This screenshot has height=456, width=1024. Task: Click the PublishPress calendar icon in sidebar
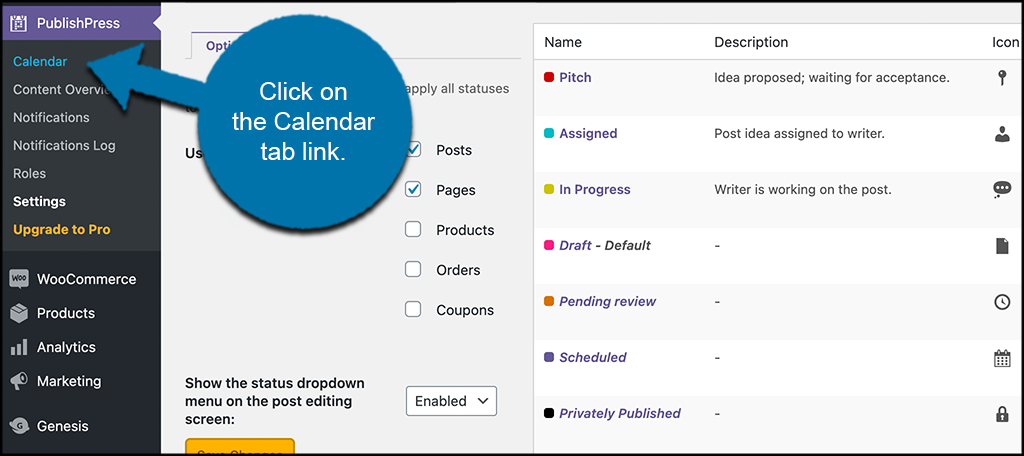pos(18,24)
